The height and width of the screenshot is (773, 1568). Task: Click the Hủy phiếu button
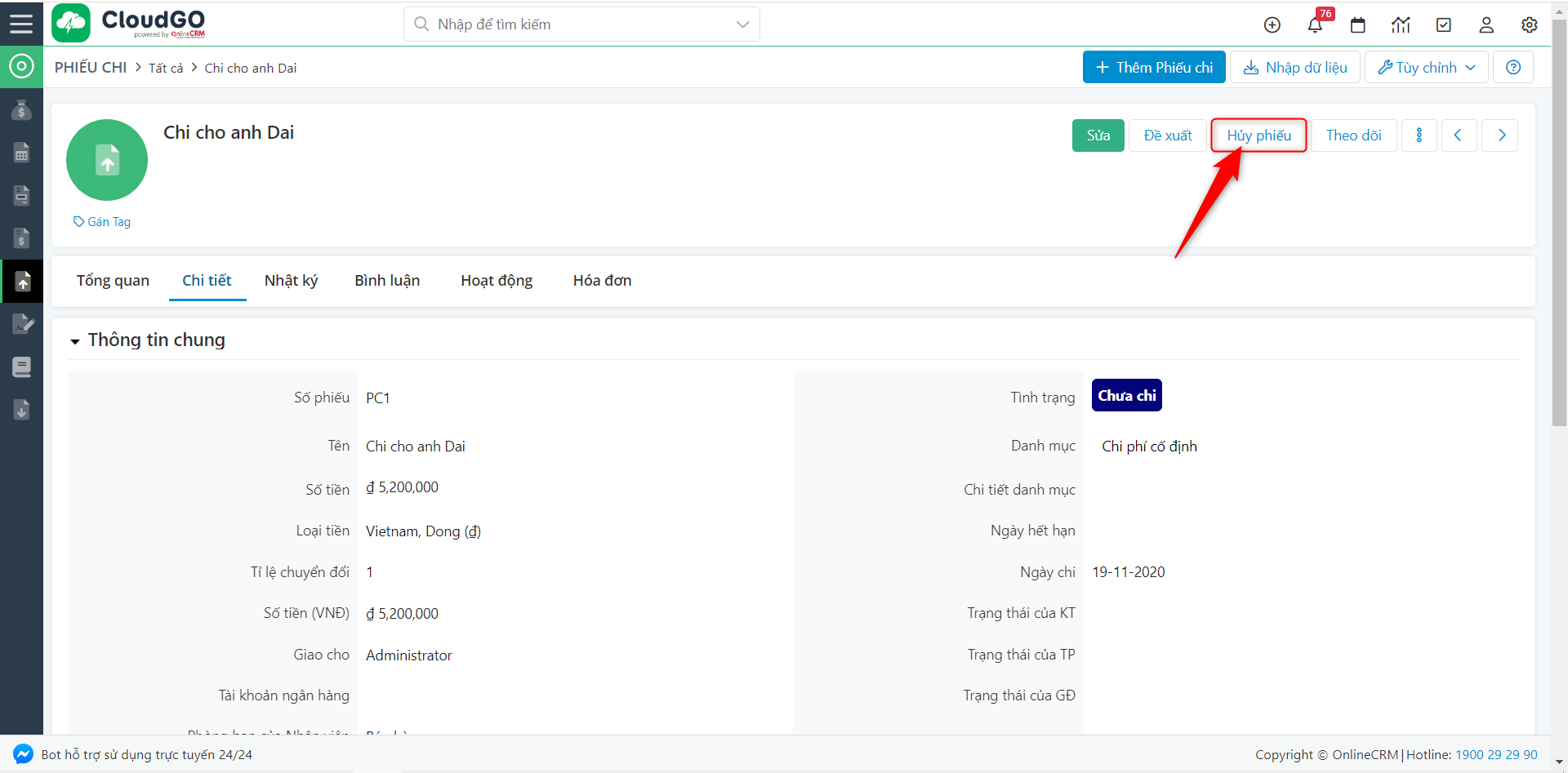coord(1258,135)
